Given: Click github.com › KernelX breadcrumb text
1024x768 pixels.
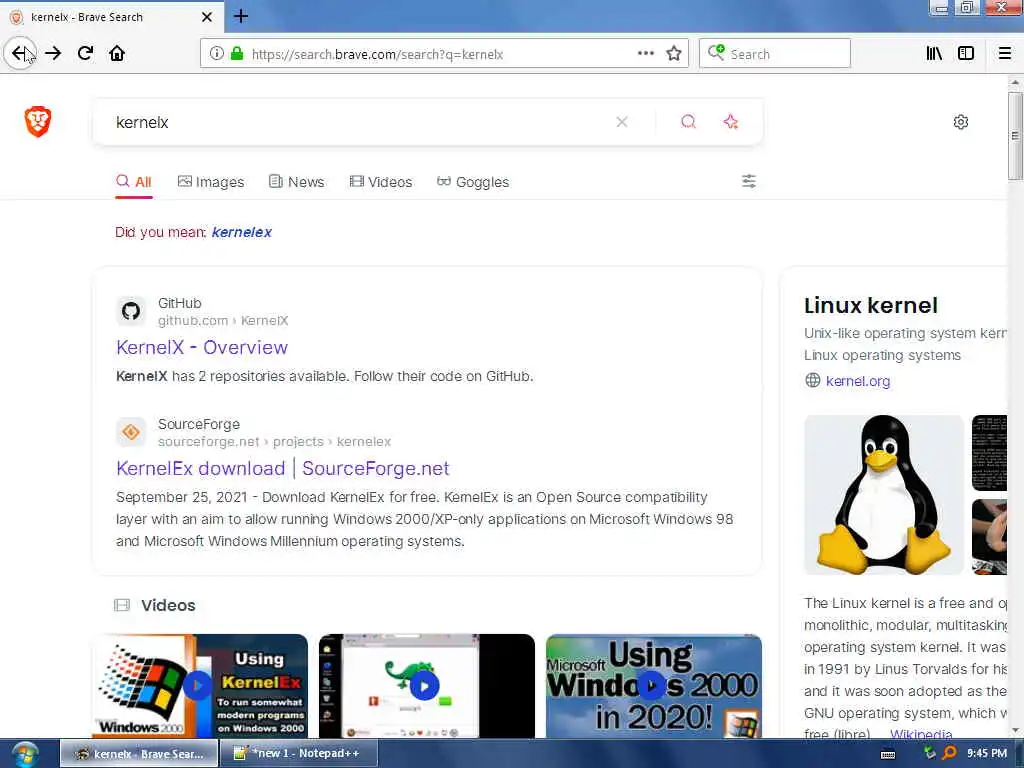Looking at the screenshot, I should click(x=223, y=321).
